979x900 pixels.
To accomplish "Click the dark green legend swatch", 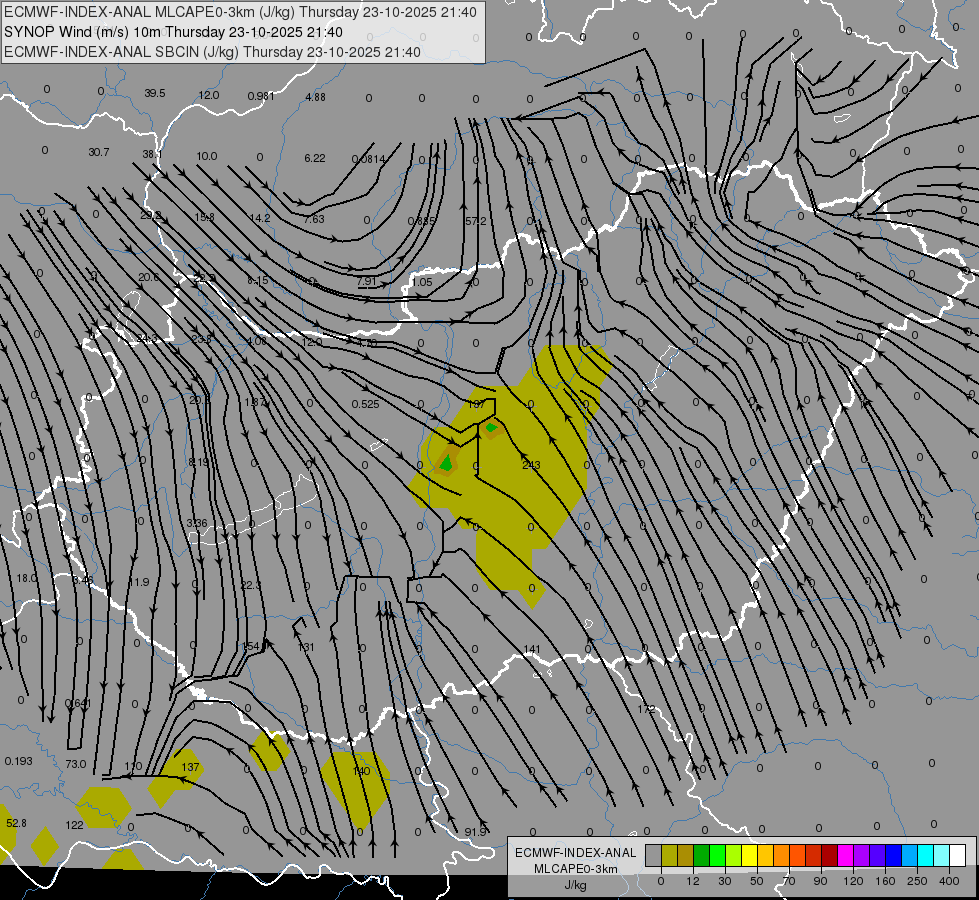I will click(x=701, y=855).
